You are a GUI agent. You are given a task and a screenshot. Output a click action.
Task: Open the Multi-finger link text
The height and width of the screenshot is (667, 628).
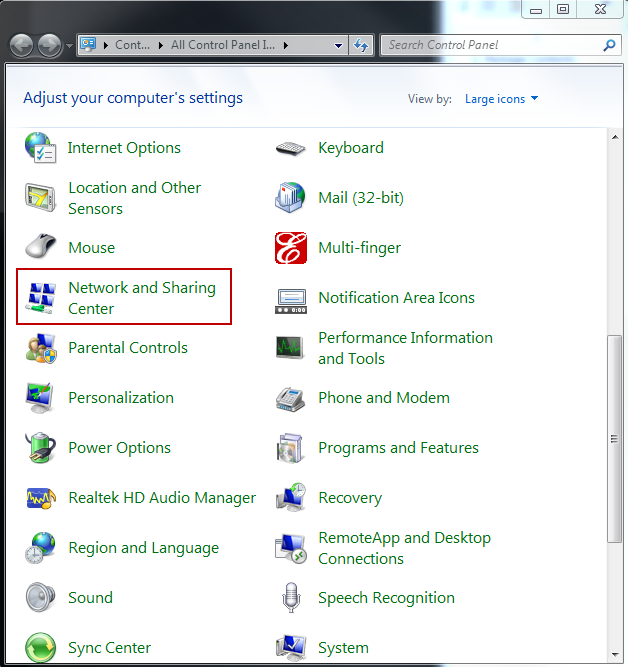tap(360, 248)
